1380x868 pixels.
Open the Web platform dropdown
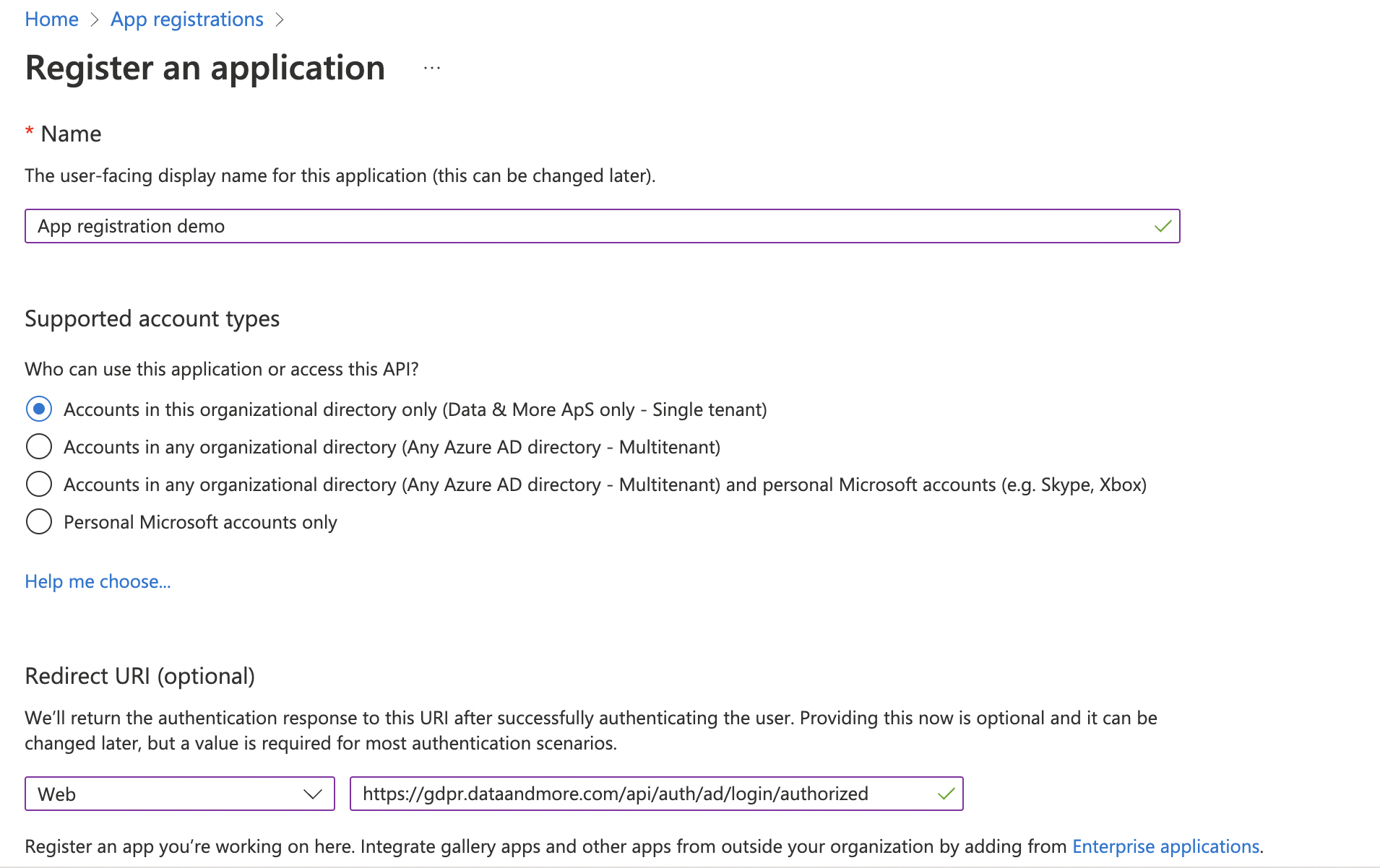coord(180,794)
